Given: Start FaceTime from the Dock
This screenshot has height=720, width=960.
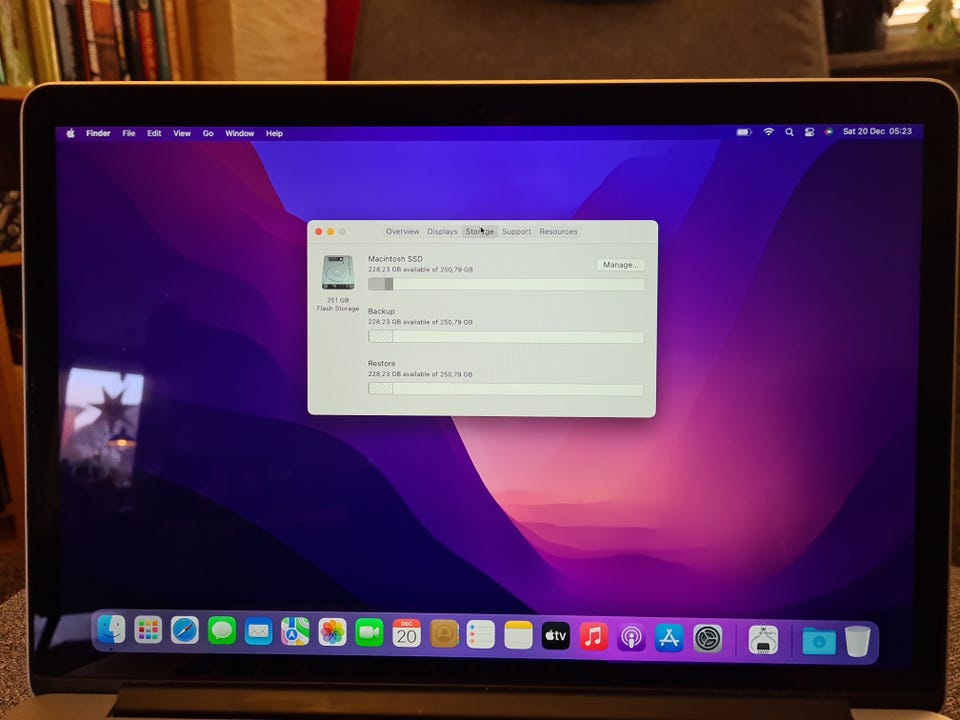Looking at the screenshot, I should coord(369,633).
